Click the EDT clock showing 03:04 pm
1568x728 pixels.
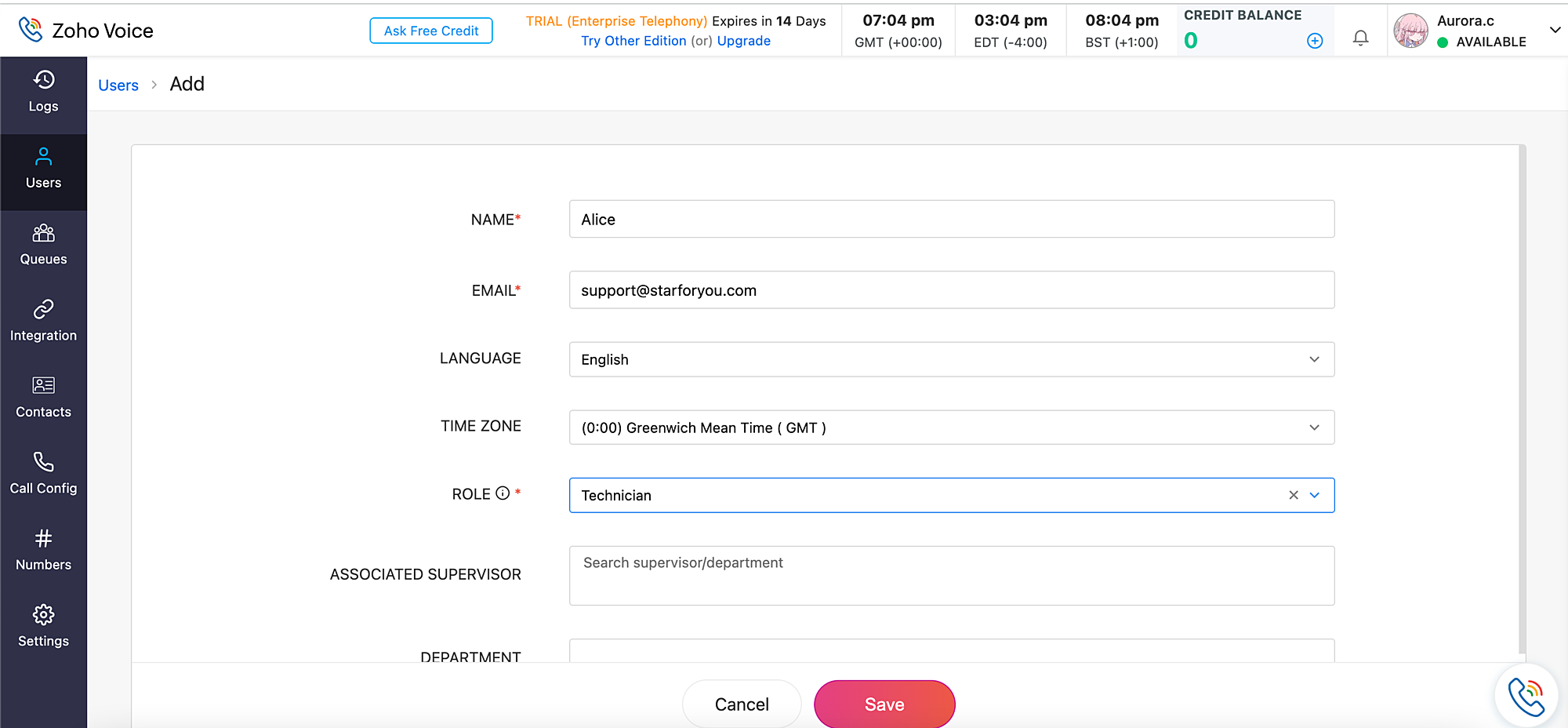point(1011,31)
